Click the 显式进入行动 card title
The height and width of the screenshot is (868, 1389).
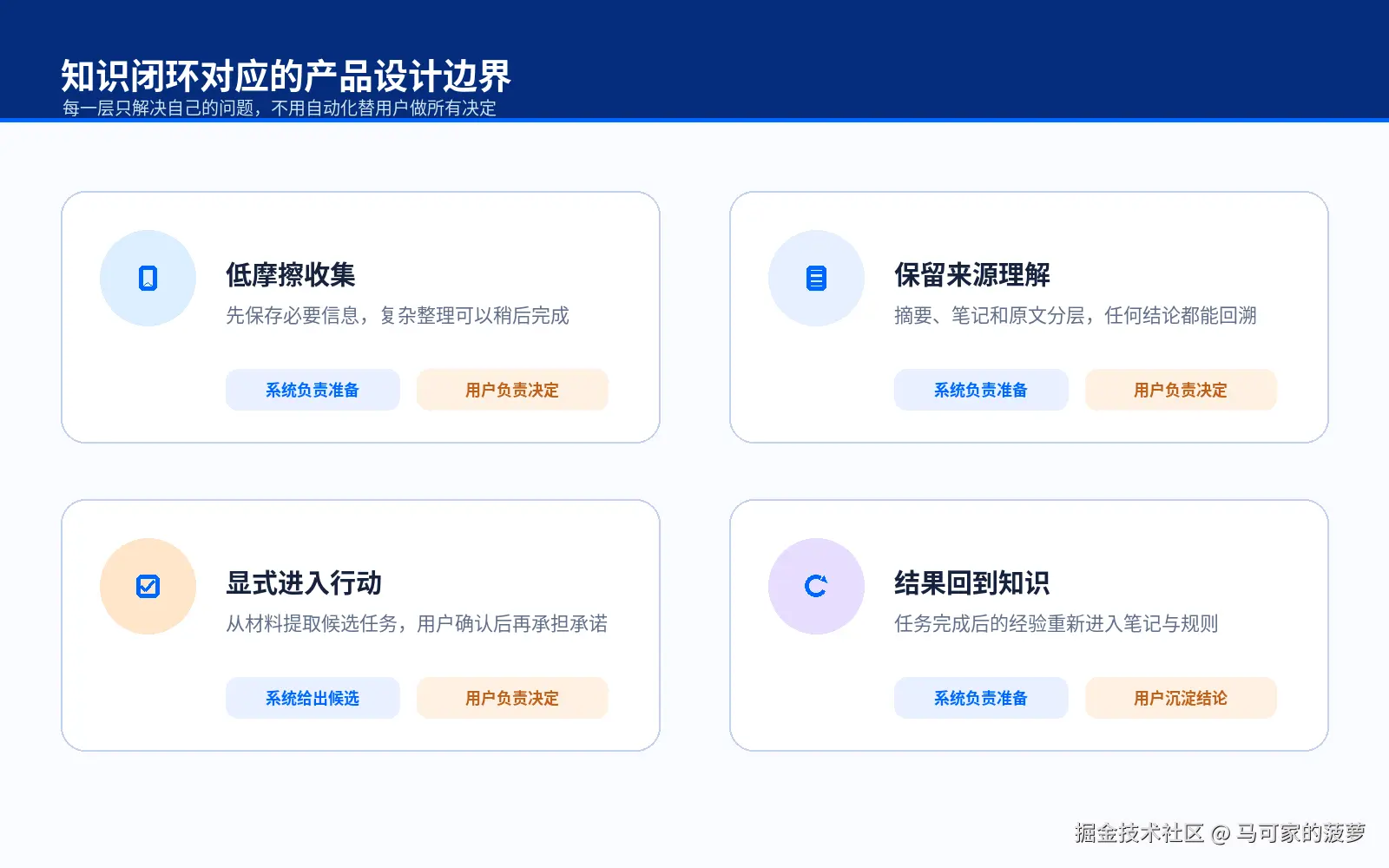[304, 583]
